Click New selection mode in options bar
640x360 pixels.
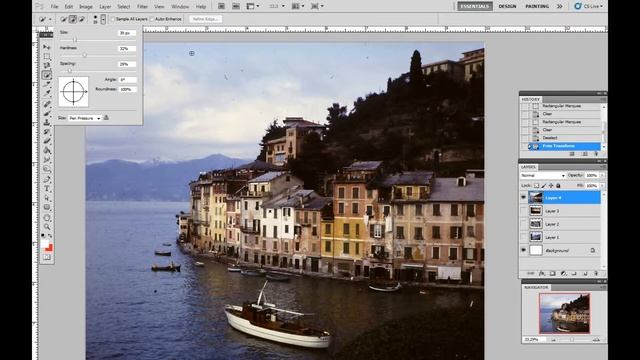[x=64, y=19]
